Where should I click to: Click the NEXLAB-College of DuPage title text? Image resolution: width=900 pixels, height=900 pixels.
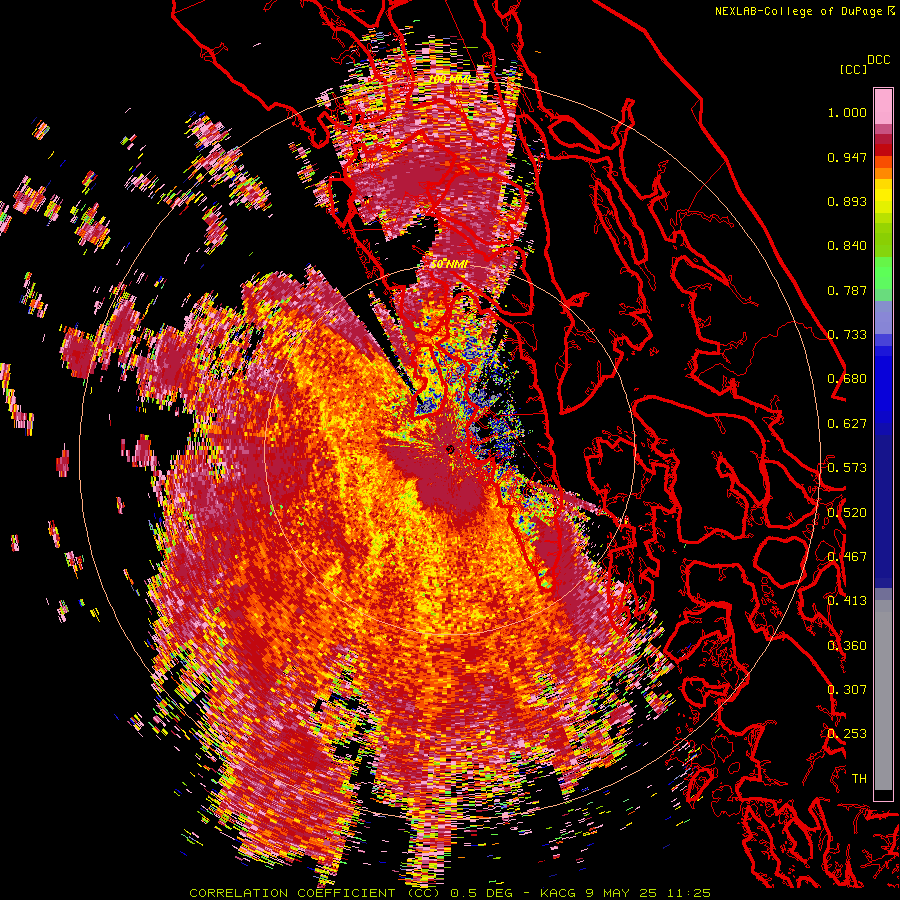click(x=800, y=11)
